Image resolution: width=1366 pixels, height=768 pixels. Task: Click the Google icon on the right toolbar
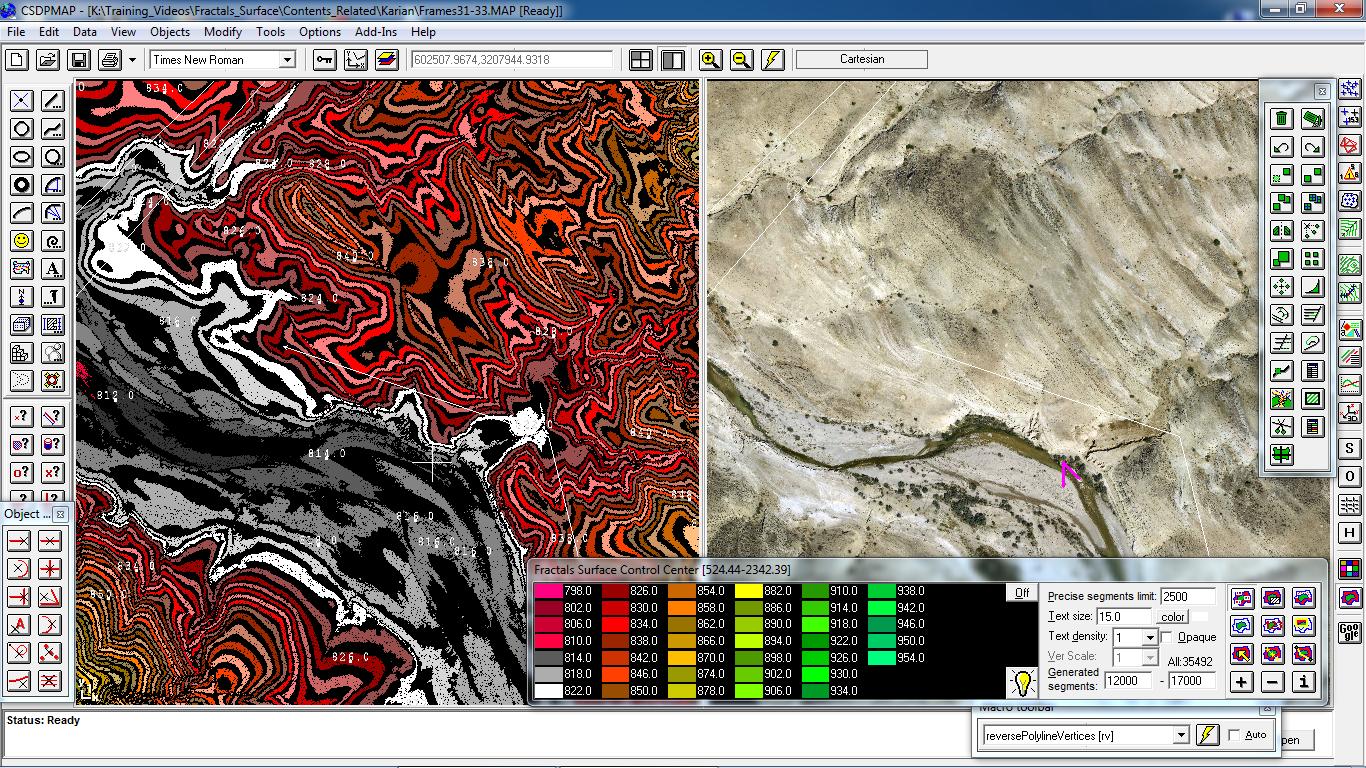tap(1350, 632)
